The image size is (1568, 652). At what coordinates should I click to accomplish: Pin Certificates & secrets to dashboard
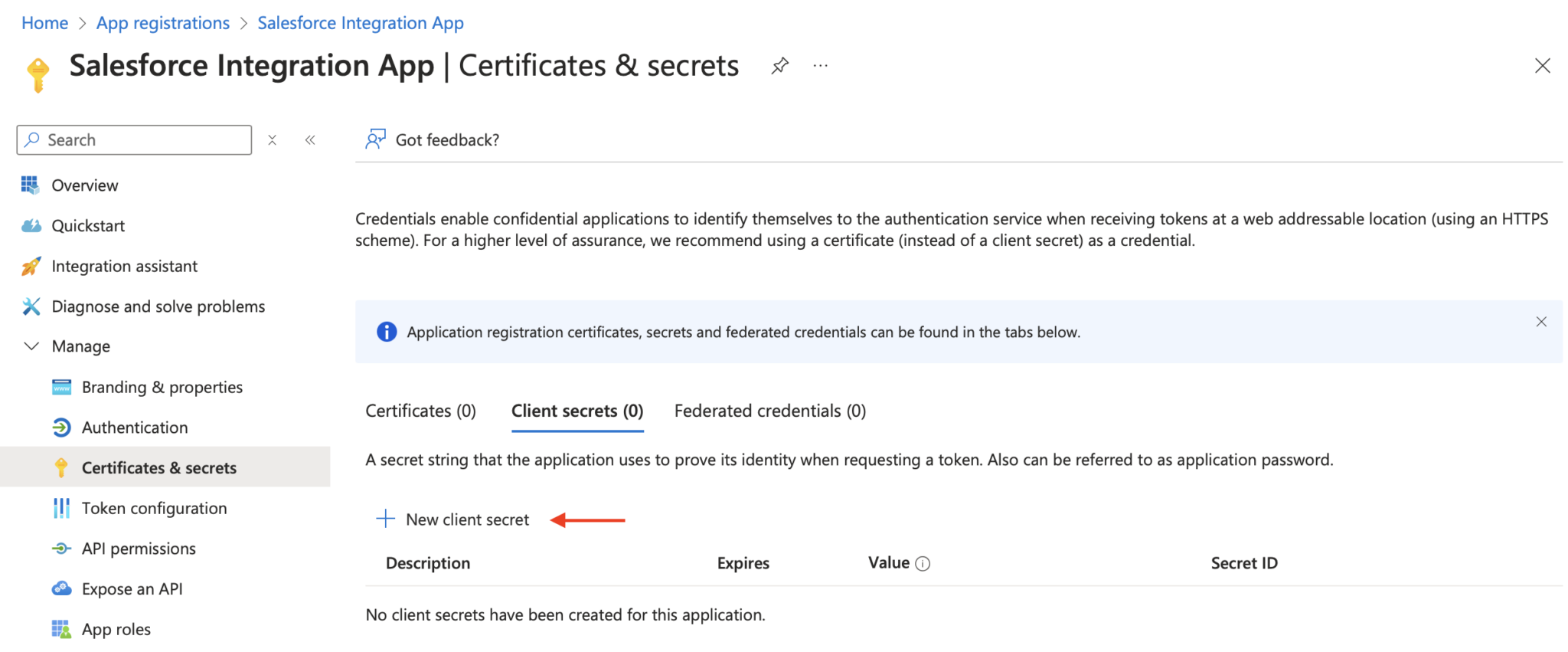779,66
